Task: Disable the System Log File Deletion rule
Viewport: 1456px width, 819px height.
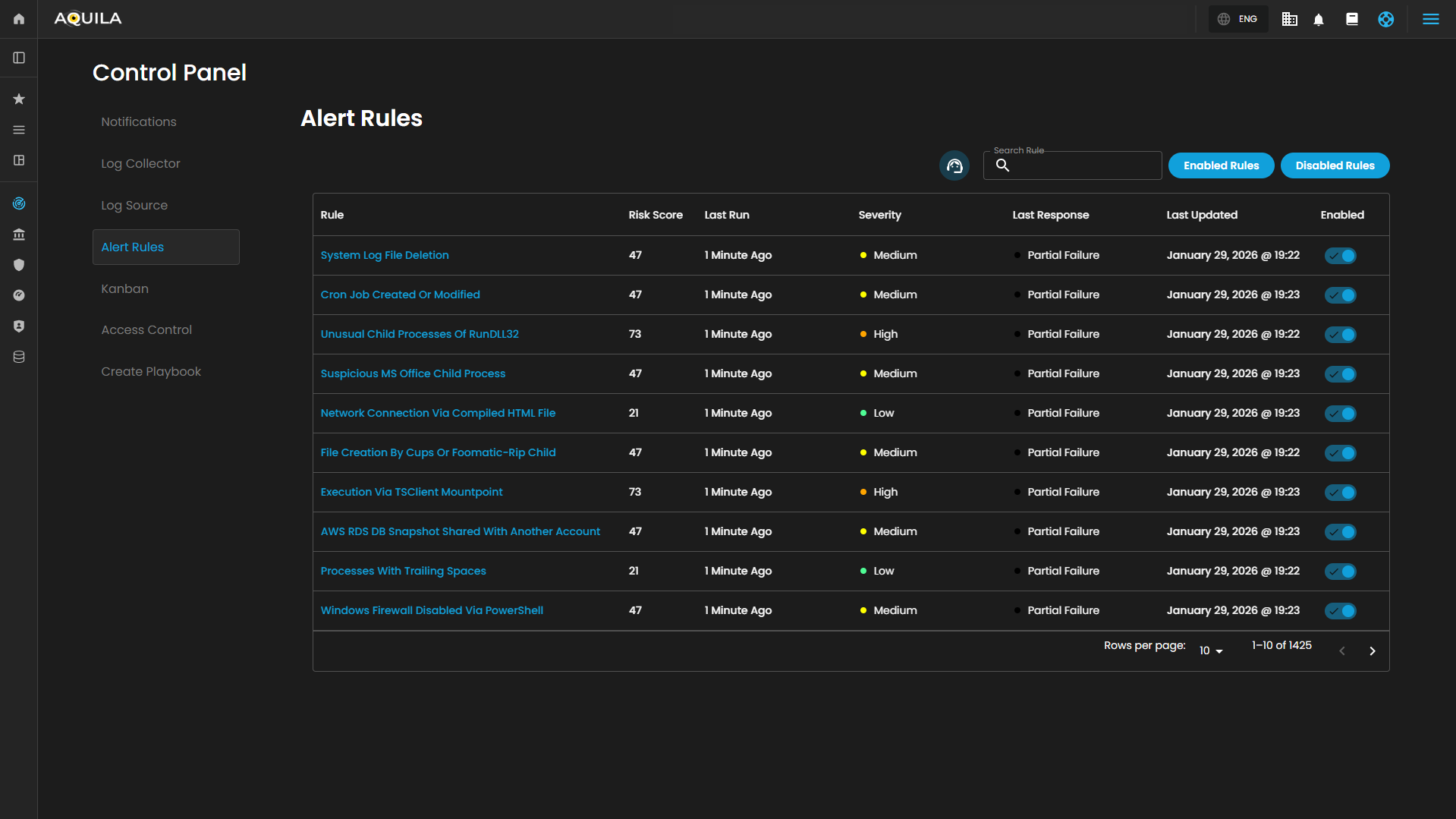Action: (1340, 256)
